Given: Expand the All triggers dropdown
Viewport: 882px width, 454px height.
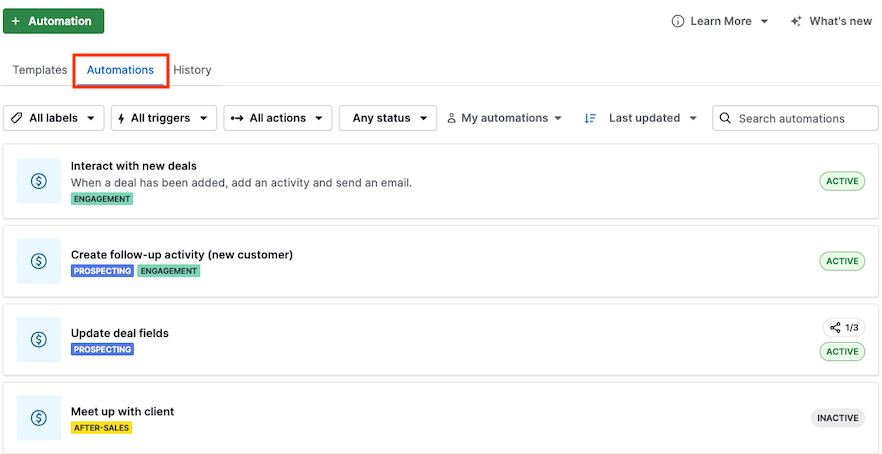Looking at the screenshot, I should coord(164,118).
